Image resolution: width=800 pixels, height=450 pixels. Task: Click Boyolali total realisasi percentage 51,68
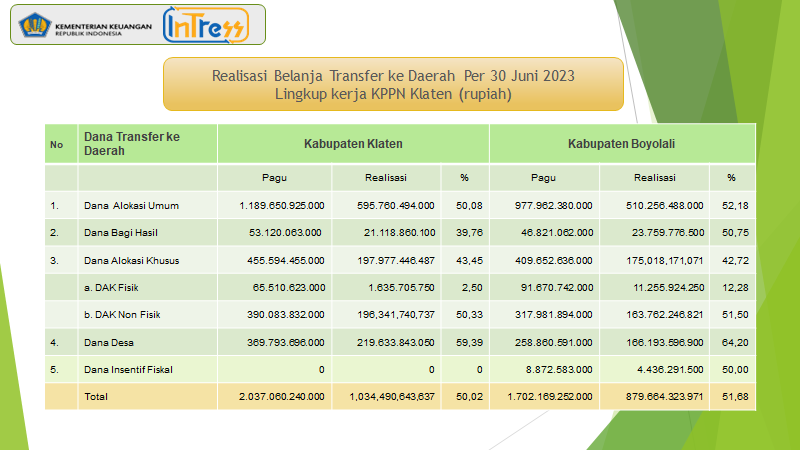click(x=731, y=397)
